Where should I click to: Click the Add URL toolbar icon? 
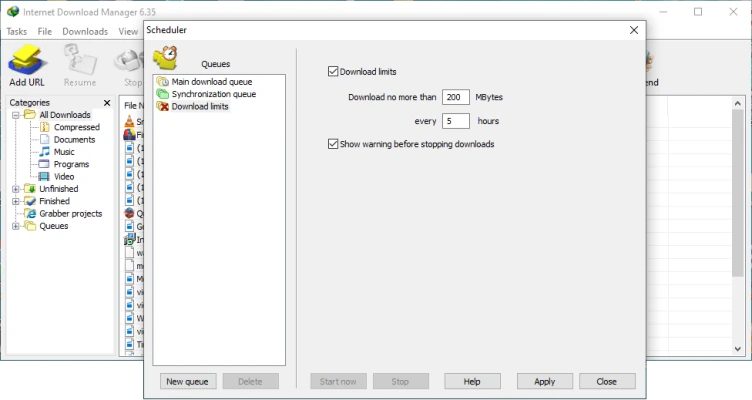(x=27, y=59)
